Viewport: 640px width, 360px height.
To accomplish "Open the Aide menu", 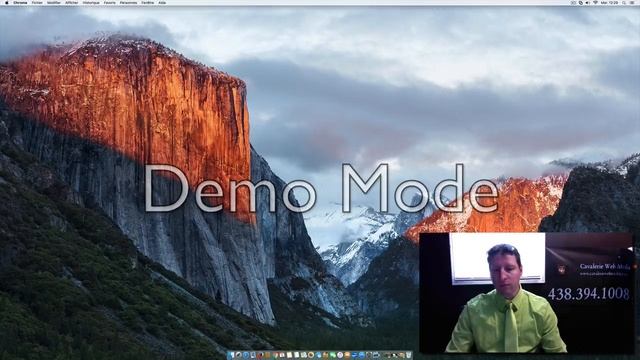I will pyautogui.click(x=162, y=2).
